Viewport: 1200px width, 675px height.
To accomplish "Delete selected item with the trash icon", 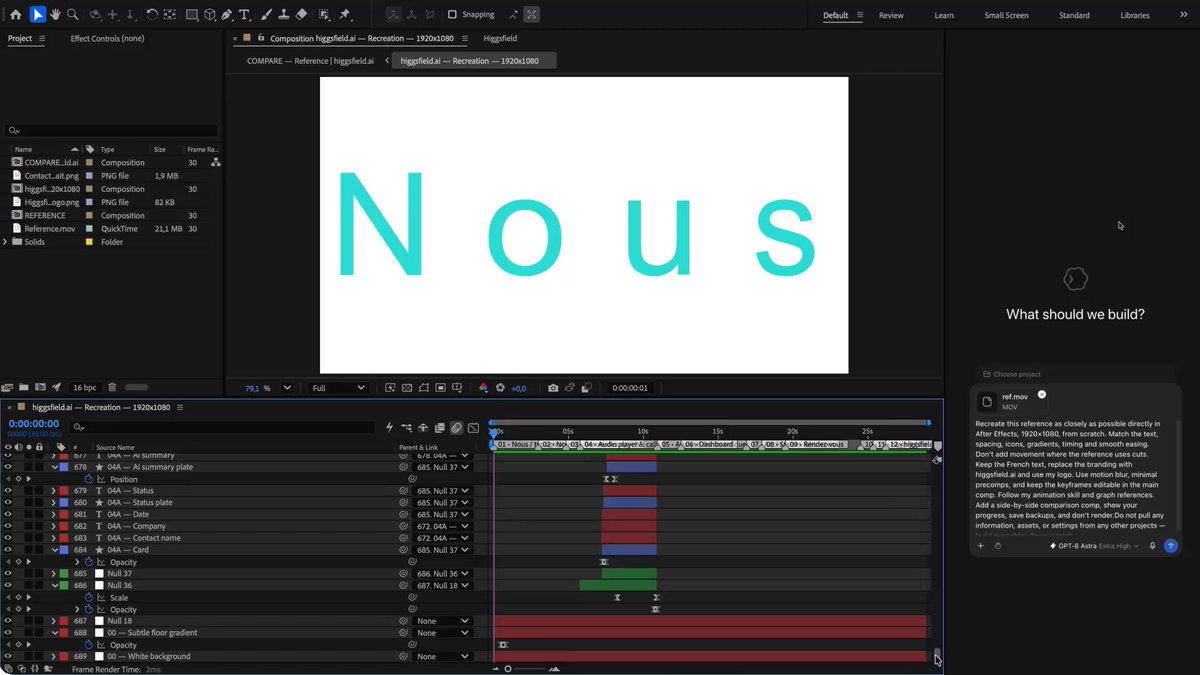I will tap(112, 387).
